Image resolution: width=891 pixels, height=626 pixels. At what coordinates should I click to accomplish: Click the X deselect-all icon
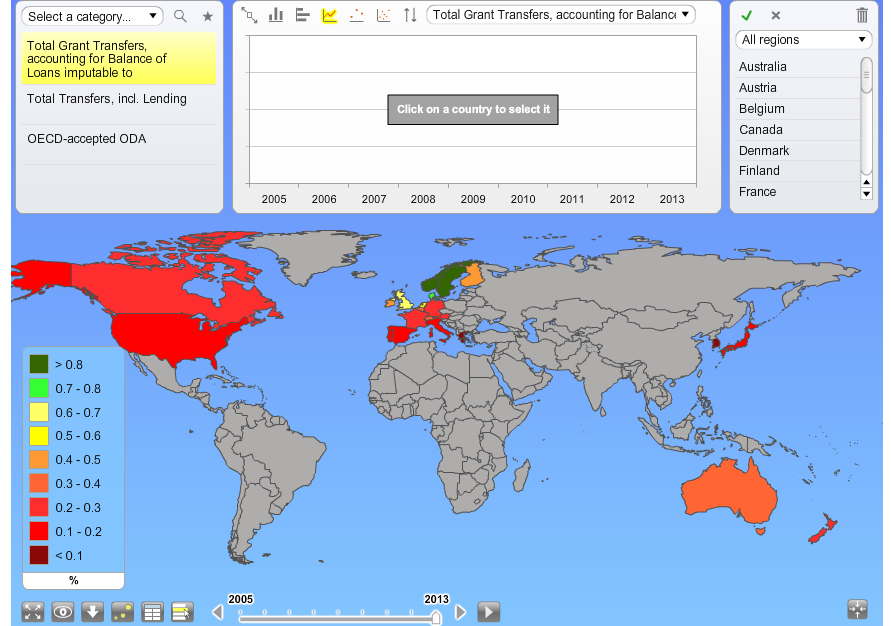pos(776,15)
